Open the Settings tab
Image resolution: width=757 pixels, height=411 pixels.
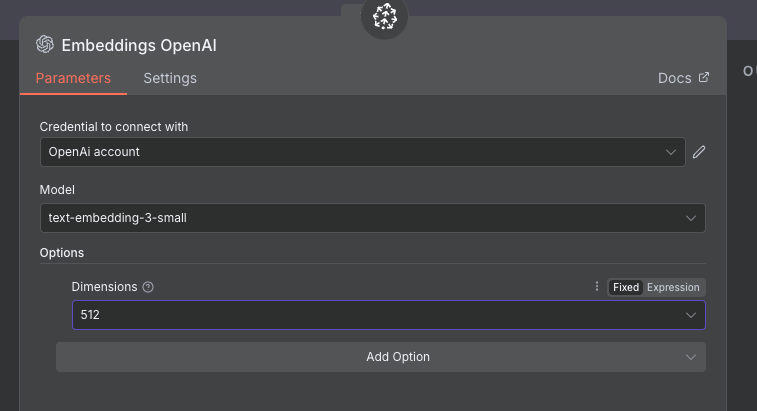pyautogui.click(x=170, y=78)
